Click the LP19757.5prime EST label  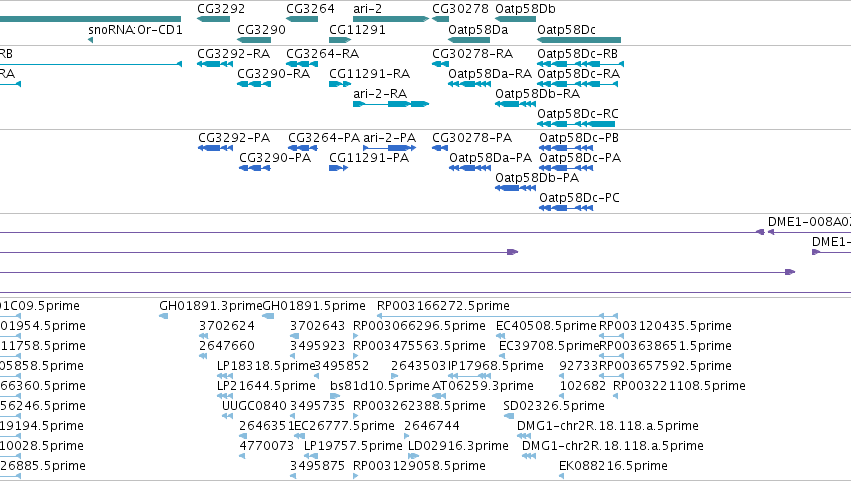coord(353,447)
